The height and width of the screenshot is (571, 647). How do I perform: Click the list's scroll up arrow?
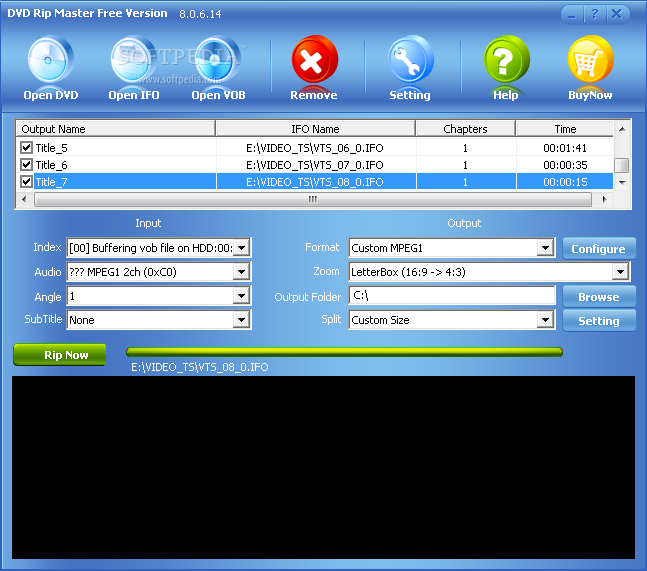(x=622, y=129)
